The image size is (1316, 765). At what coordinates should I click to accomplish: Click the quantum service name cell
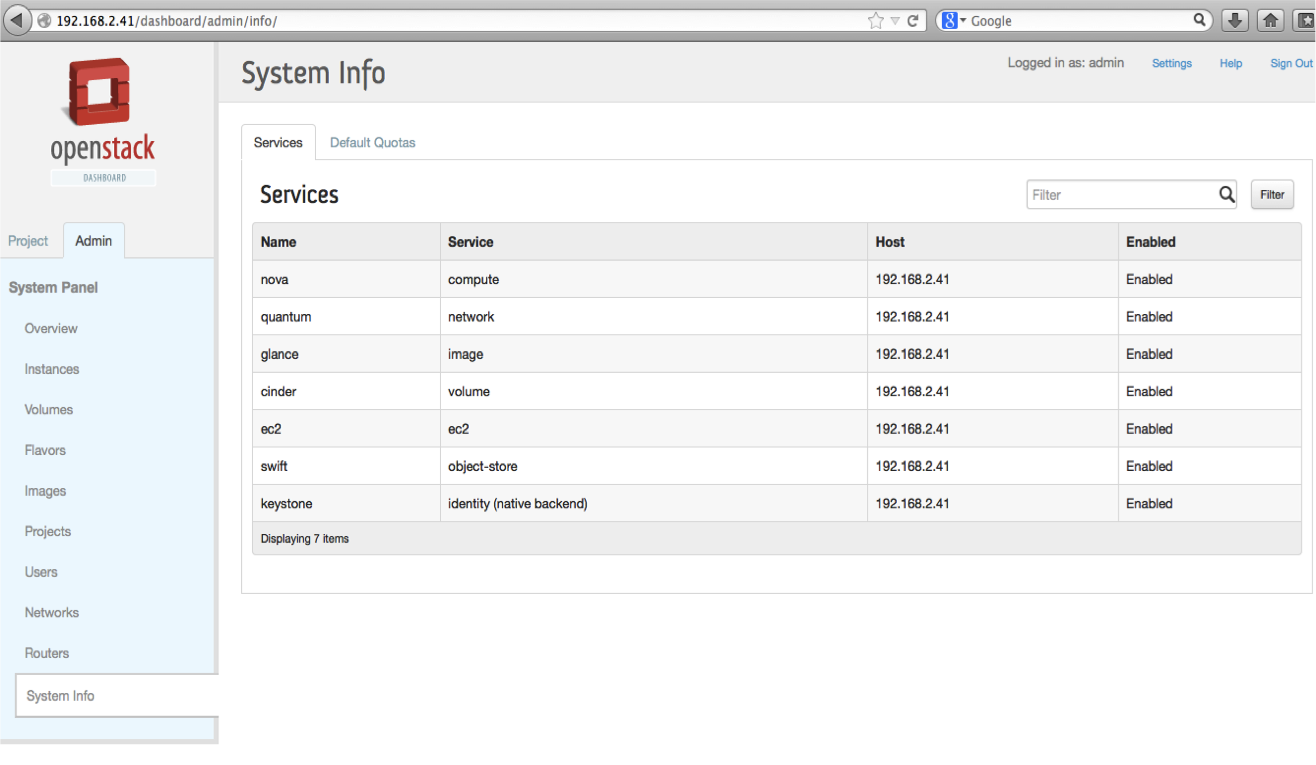[346, 317]
